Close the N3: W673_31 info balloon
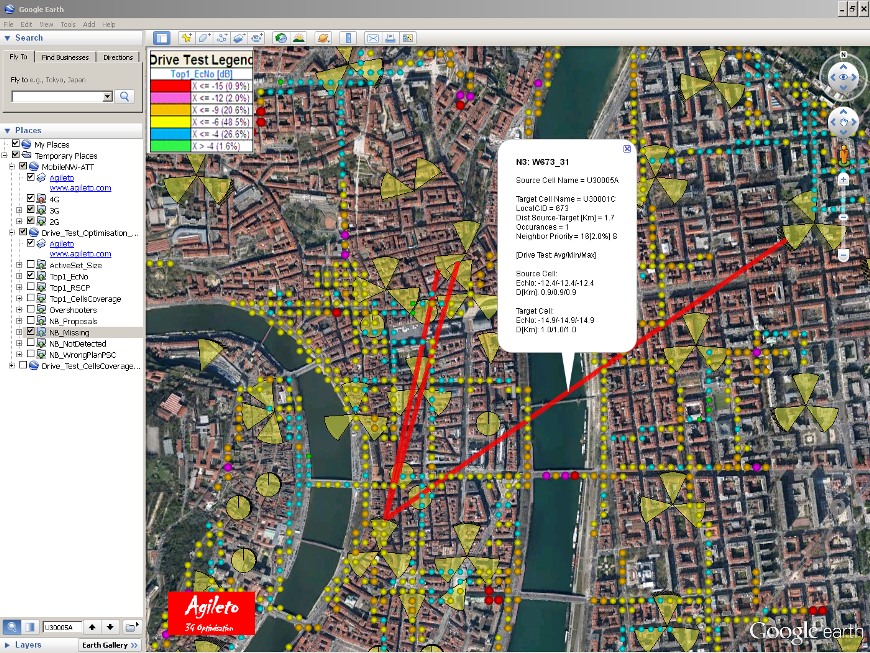Screen dimensions: 870x653 click(x=627, y=149)
